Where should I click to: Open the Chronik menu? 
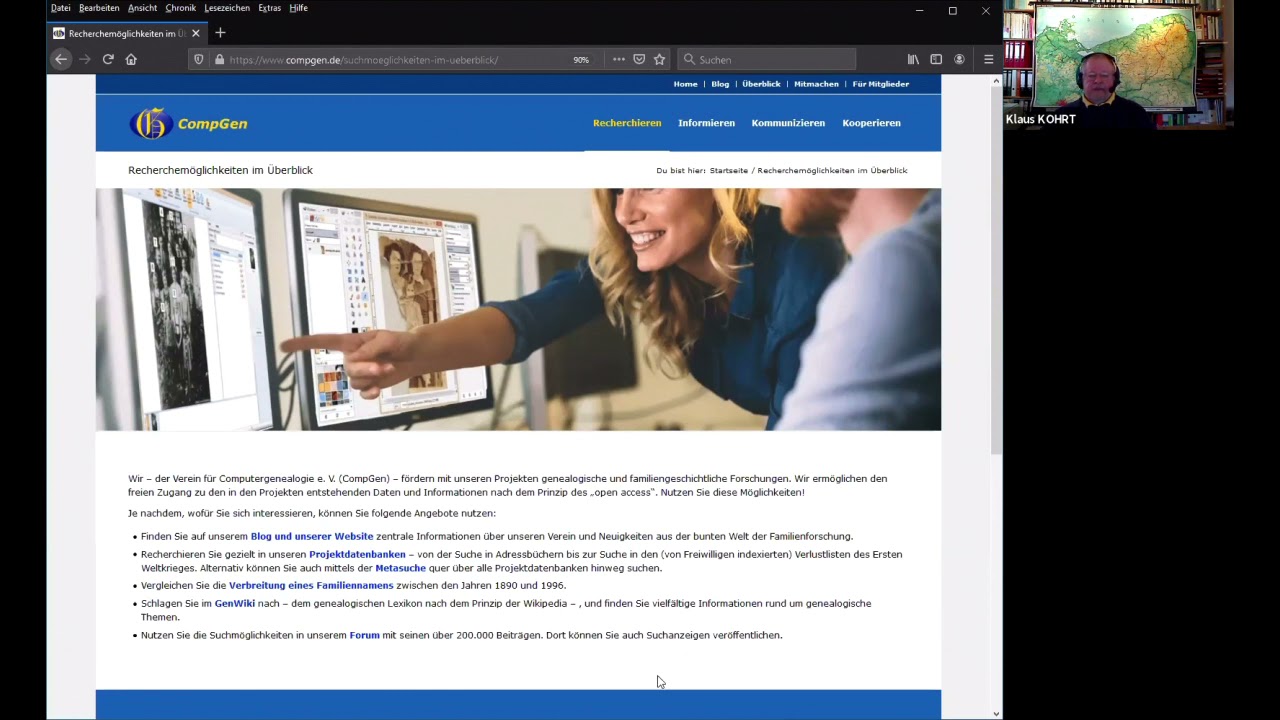[x=181, y=8]
